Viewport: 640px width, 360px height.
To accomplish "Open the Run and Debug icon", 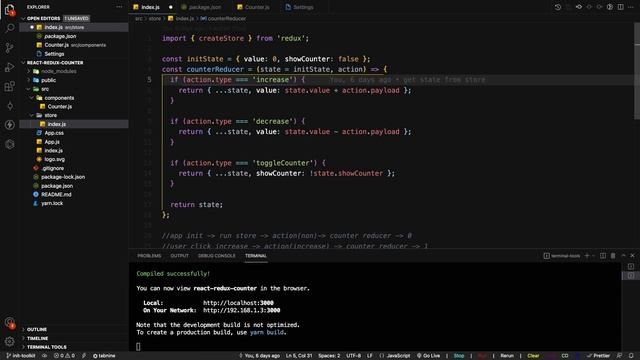I will click(9, 67).
